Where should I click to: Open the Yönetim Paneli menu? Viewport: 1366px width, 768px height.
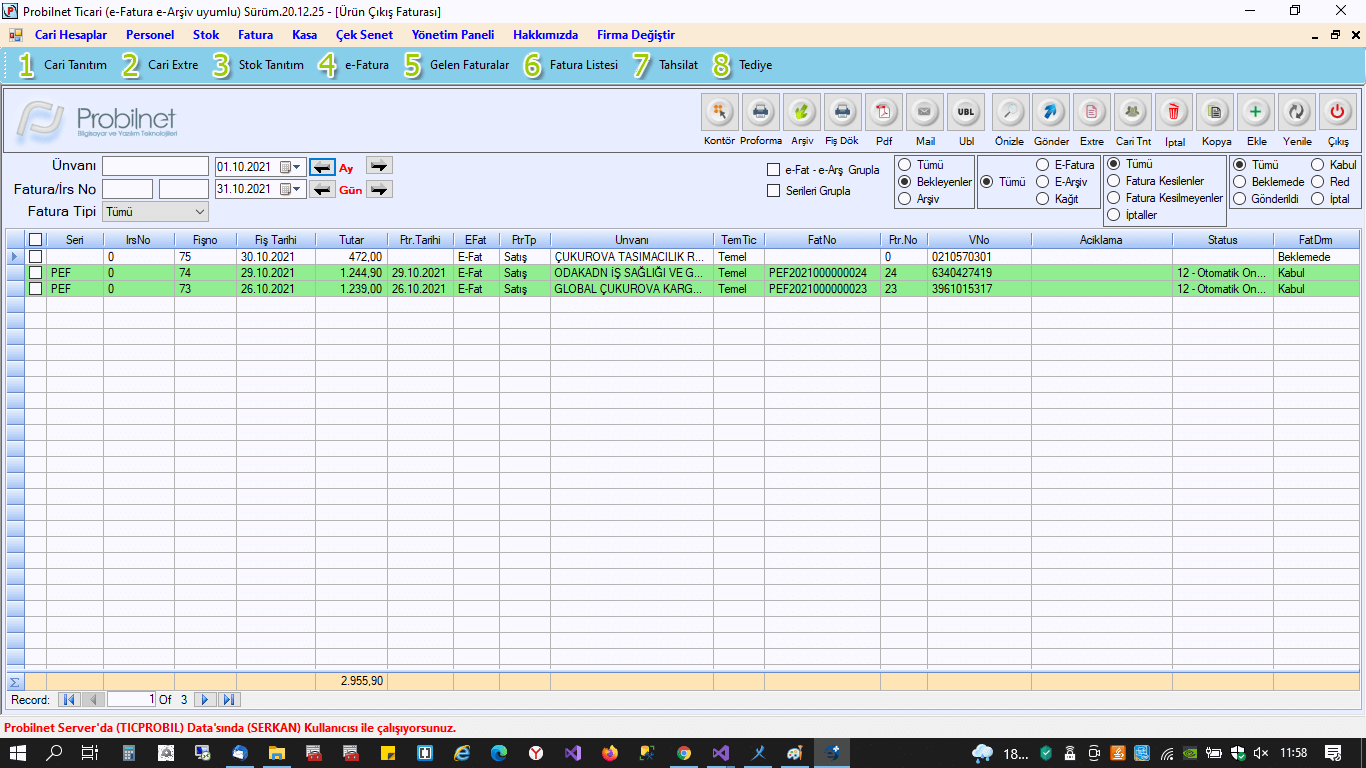pyautogui.click(x=452, y=35)
